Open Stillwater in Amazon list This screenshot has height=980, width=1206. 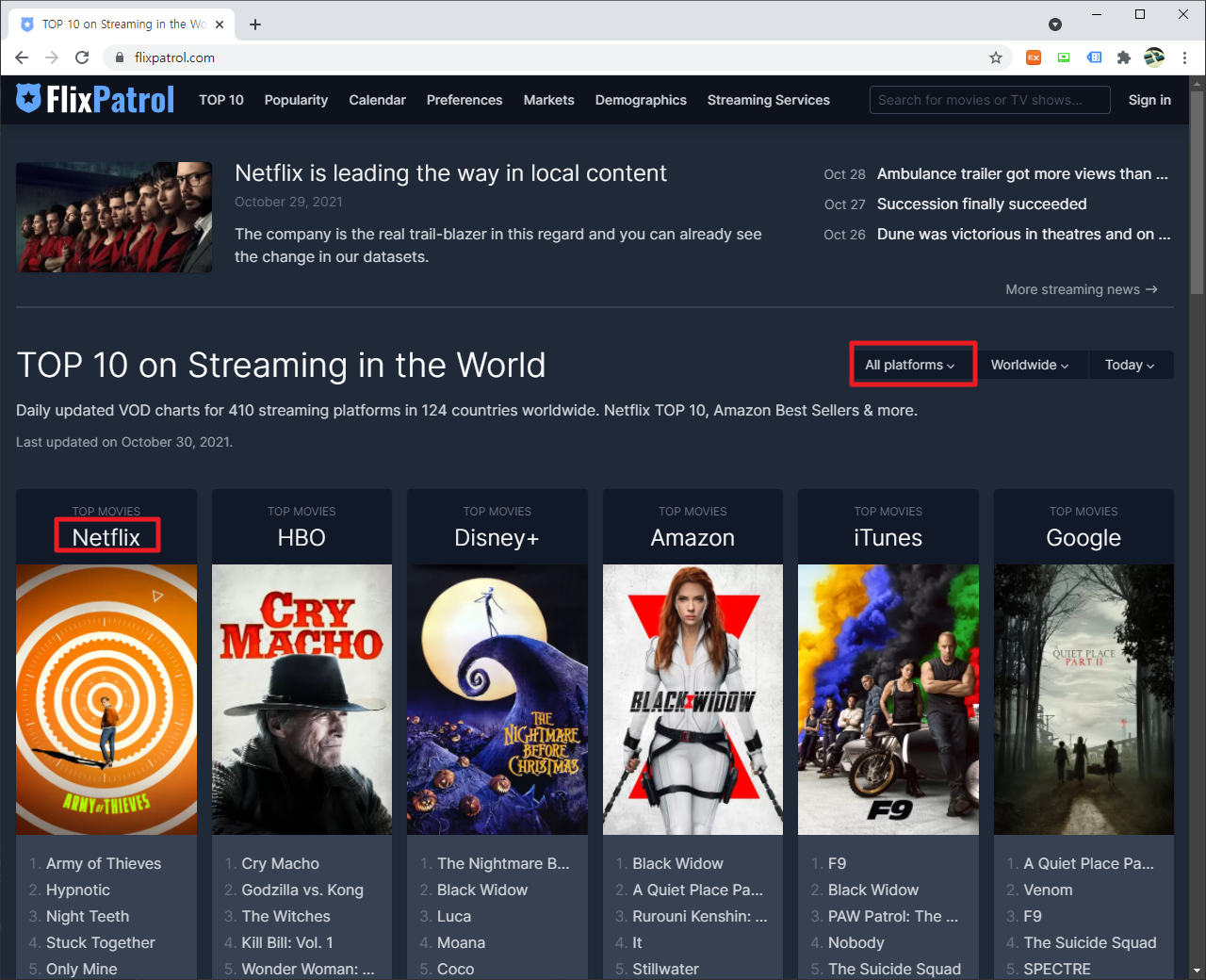pyautogui.click(x=666, y=970)
